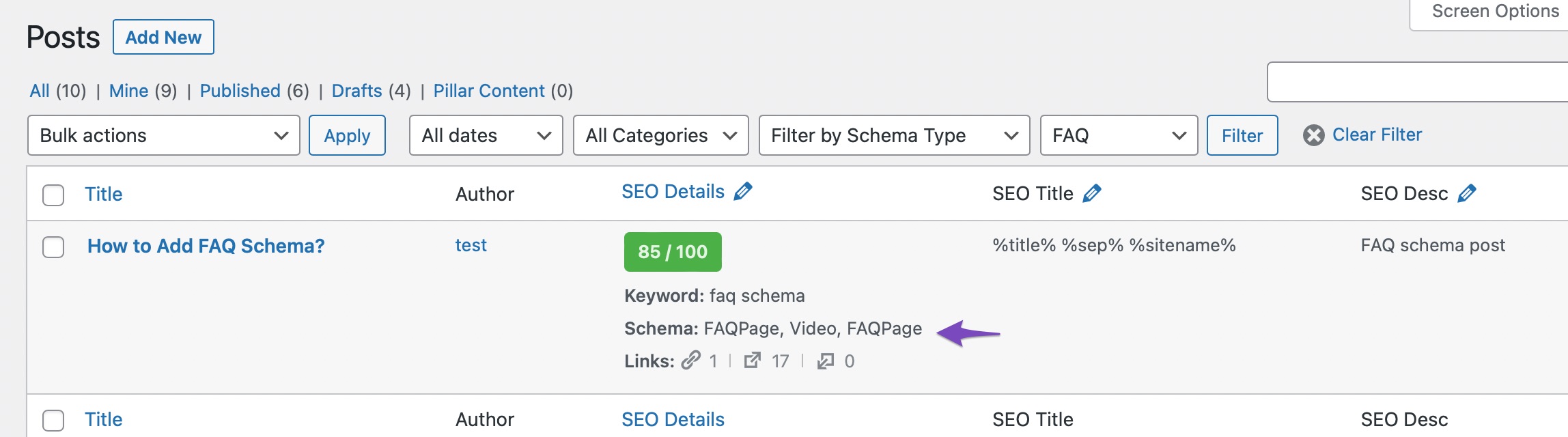Click the Keyword: faq schema text
The image size is (1568, 437).
pos(714,296)
